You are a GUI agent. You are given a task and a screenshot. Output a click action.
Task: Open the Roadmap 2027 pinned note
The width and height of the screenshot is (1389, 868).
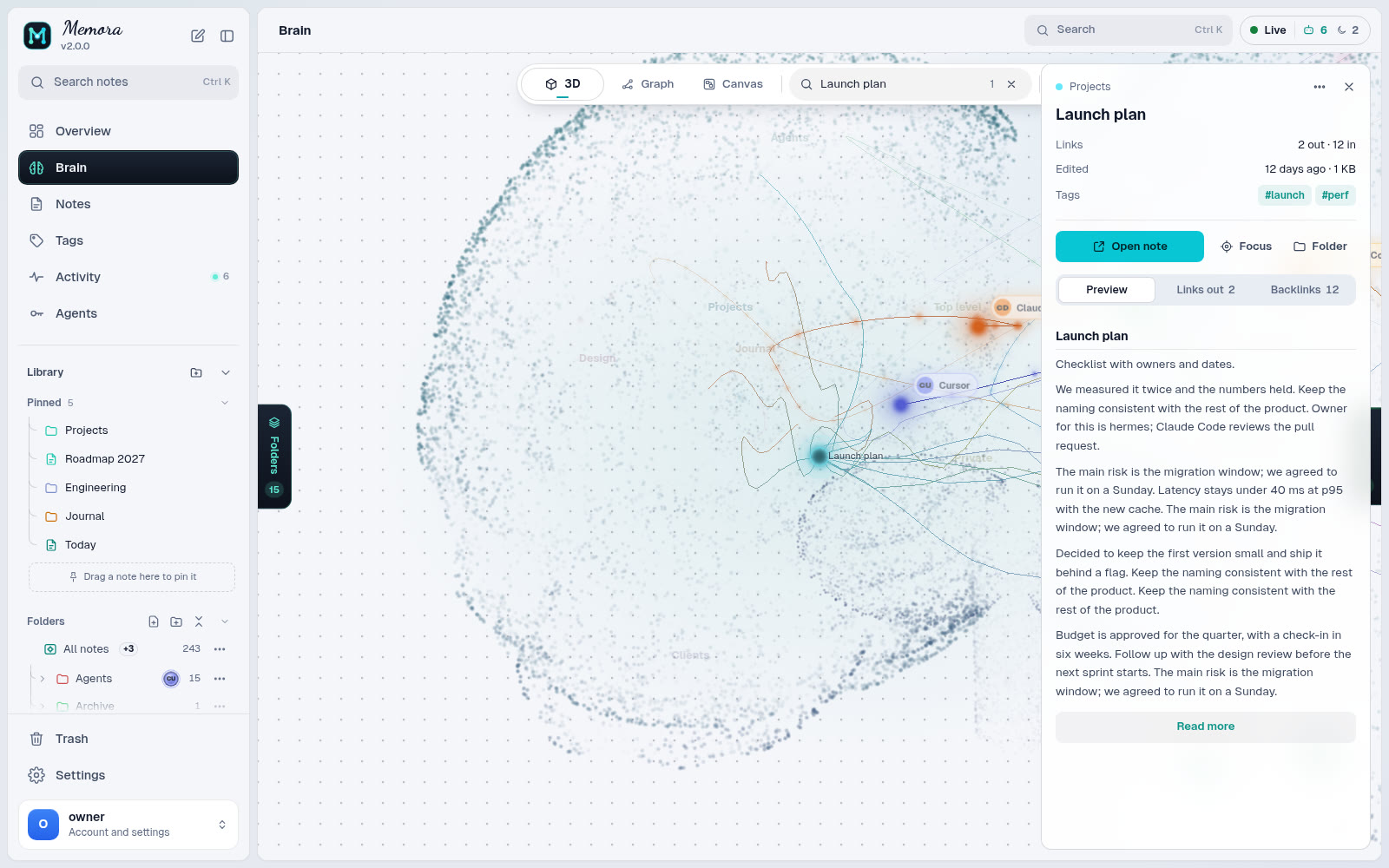click(x=105, y=459)
